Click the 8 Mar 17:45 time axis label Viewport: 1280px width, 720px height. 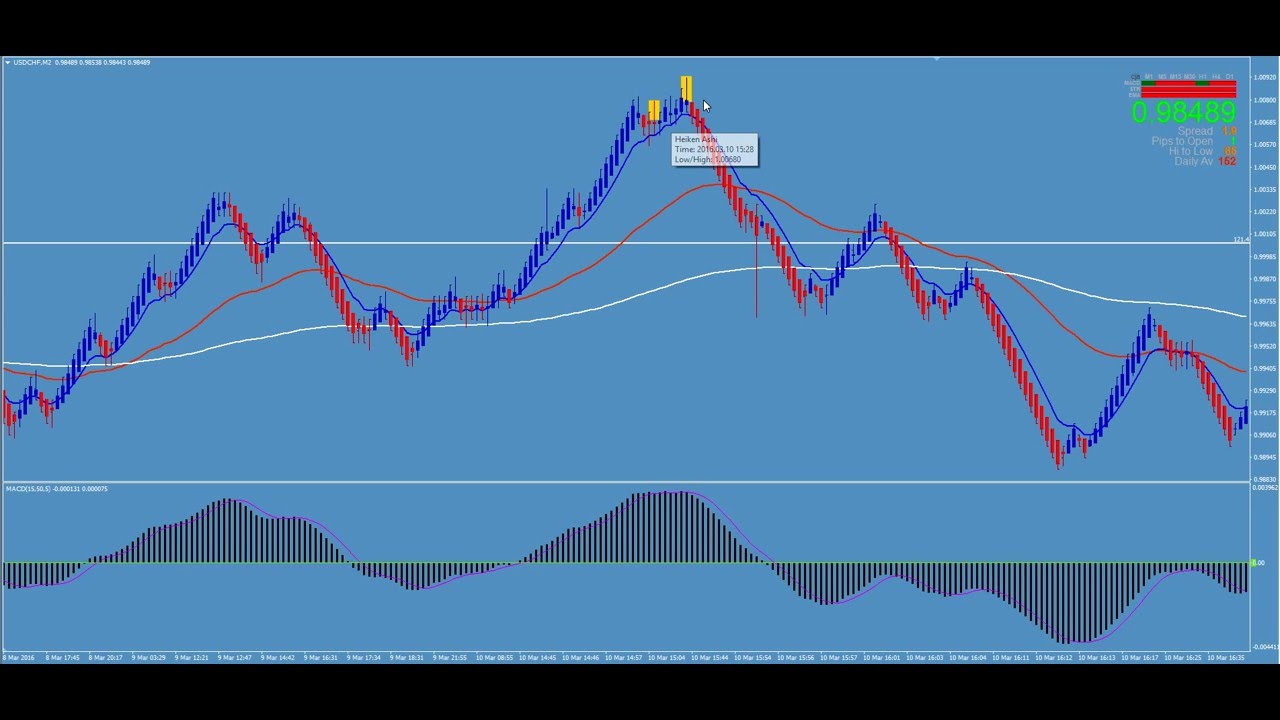[63, 658]
